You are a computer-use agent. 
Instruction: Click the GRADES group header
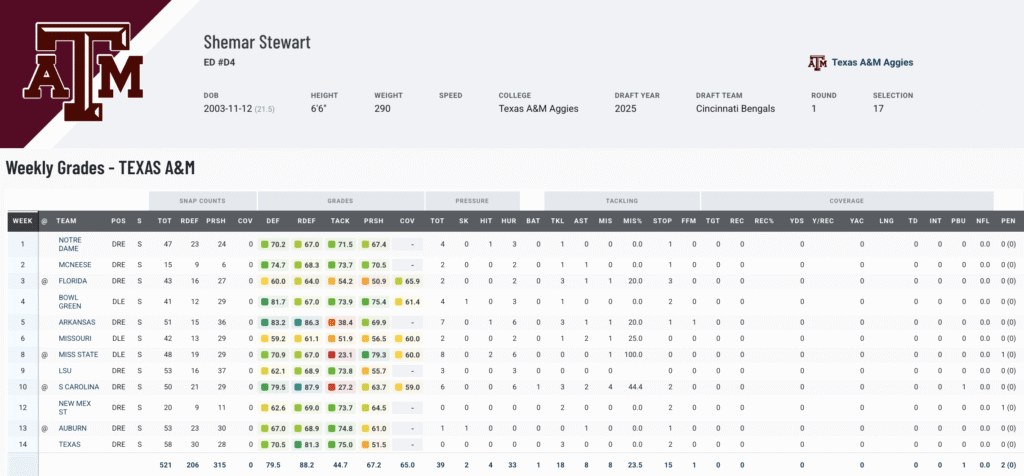point(340,201)
